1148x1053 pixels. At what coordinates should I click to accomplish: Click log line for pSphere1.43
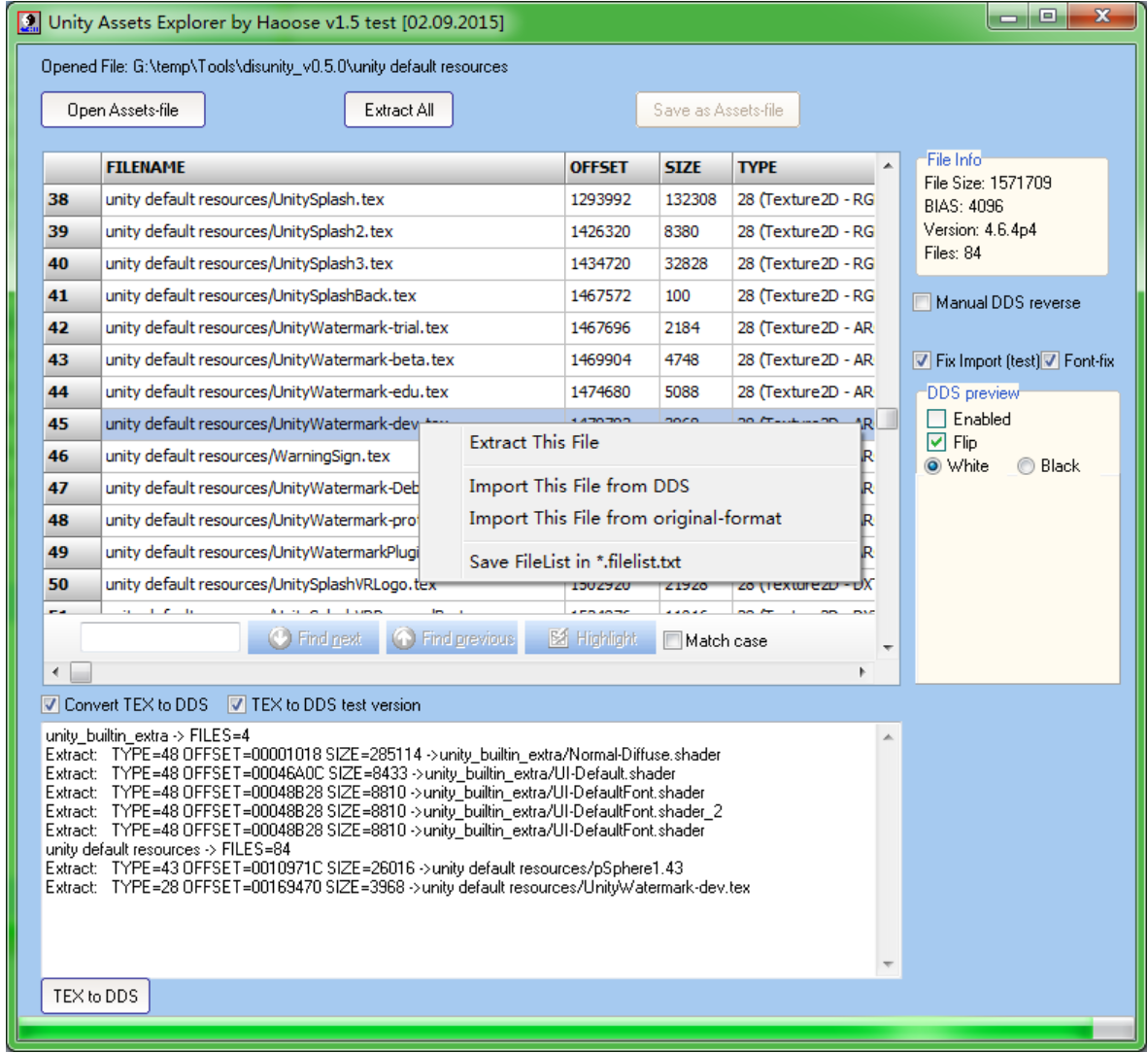tap(364, 868)
